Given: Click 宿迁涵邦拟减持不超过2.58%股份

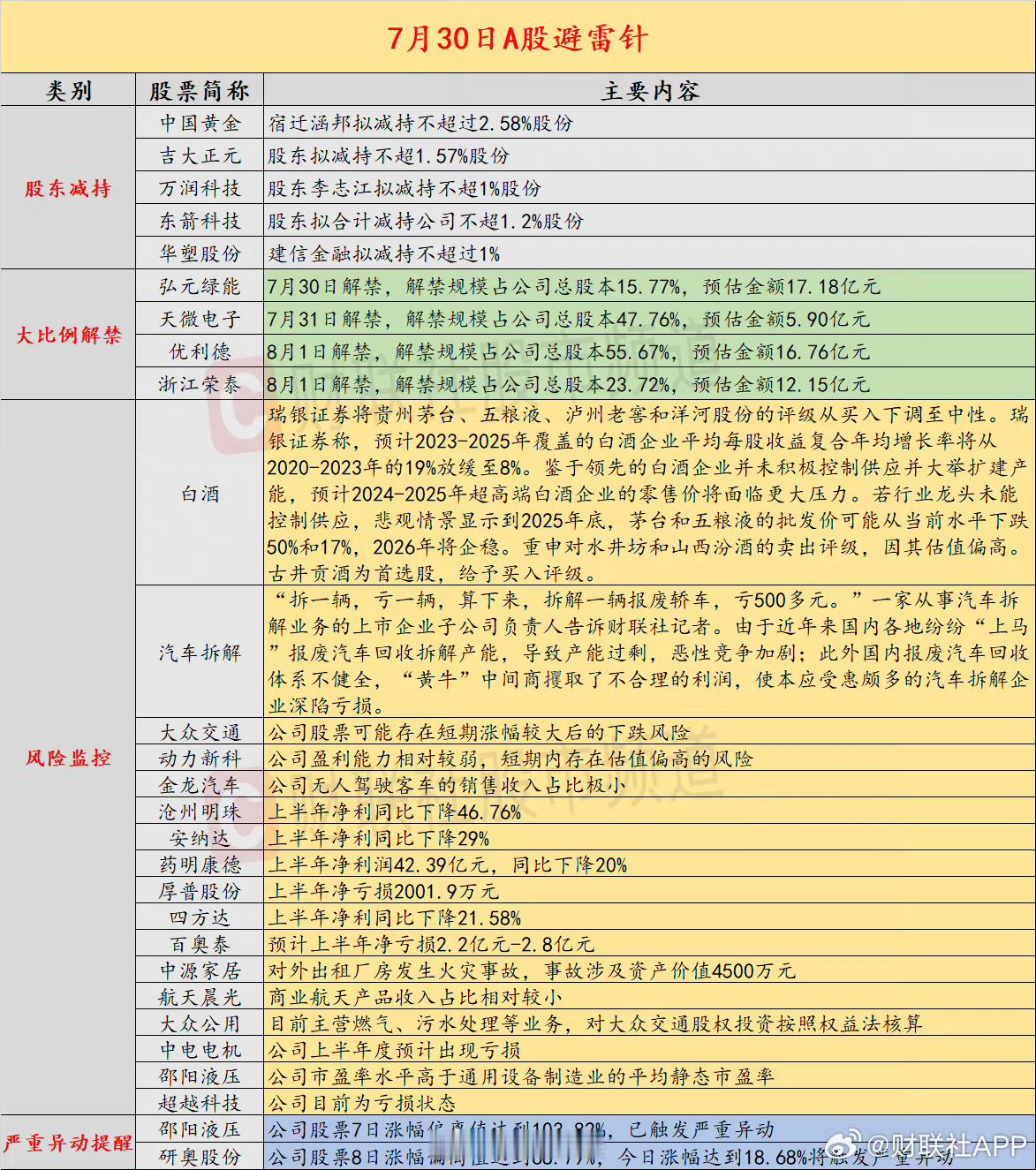Looking at the screenshot, I should [420, 123].
